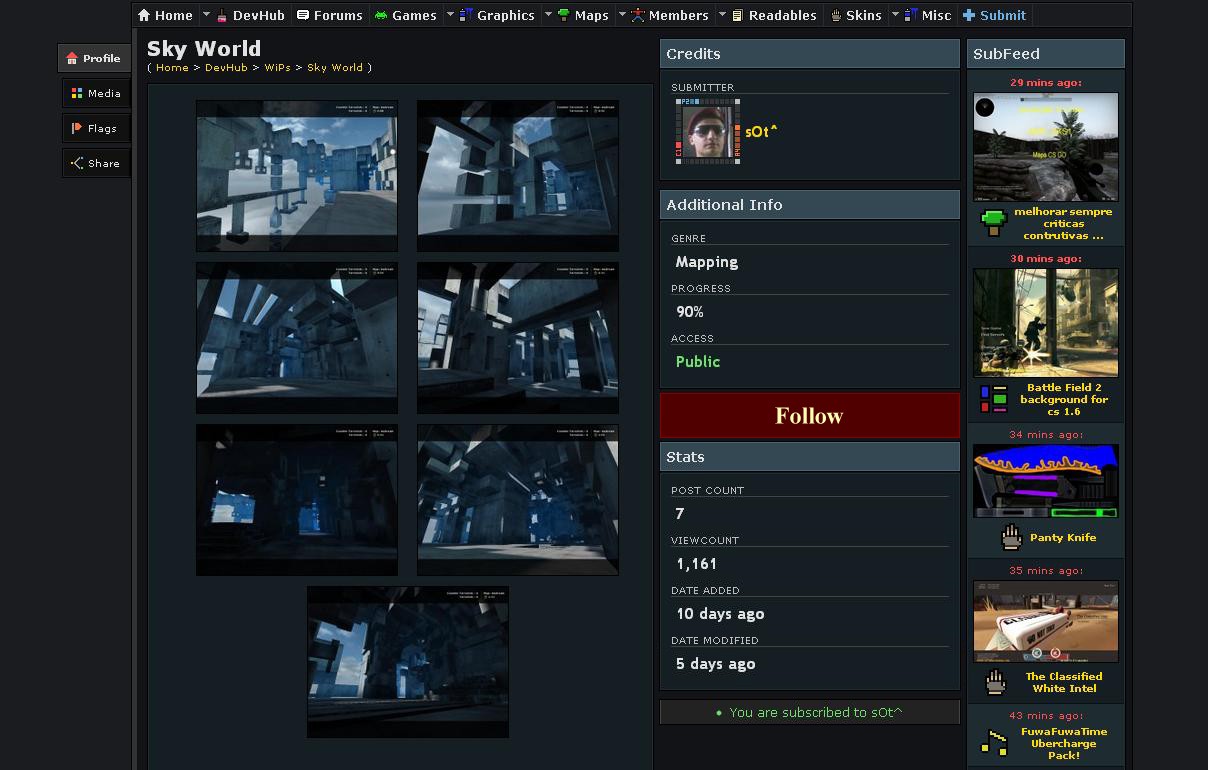The image size is (1208, 770).
Task: Click the Flags icon in sidebar
Action: click(77, 128)
